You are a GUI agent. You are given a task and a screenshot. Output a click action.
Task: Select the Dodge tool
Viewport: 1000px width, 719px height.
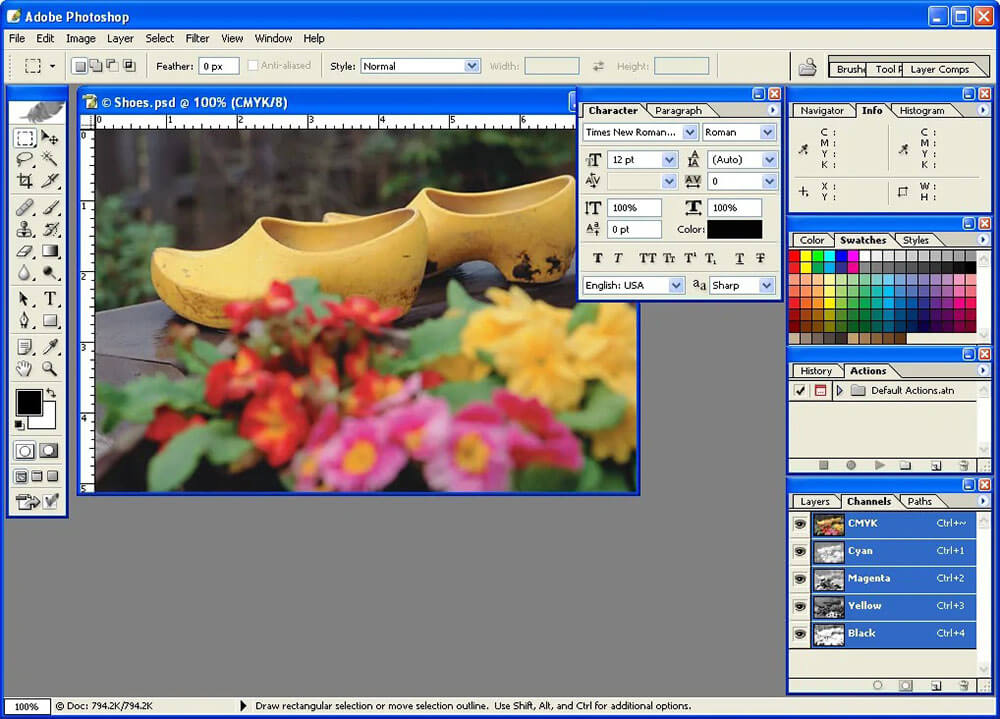click(50, 273)
